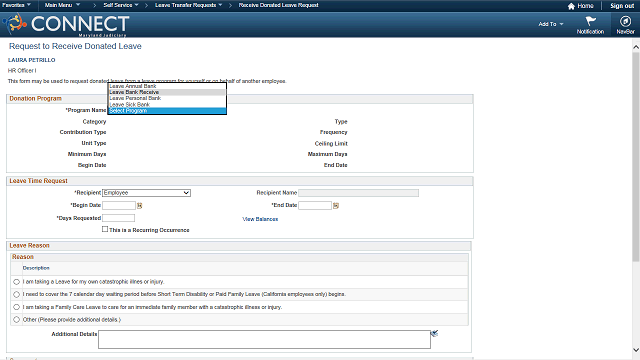Click the Begin Date input field
Screen dimensions: 640x360
(x=119, y=205)
